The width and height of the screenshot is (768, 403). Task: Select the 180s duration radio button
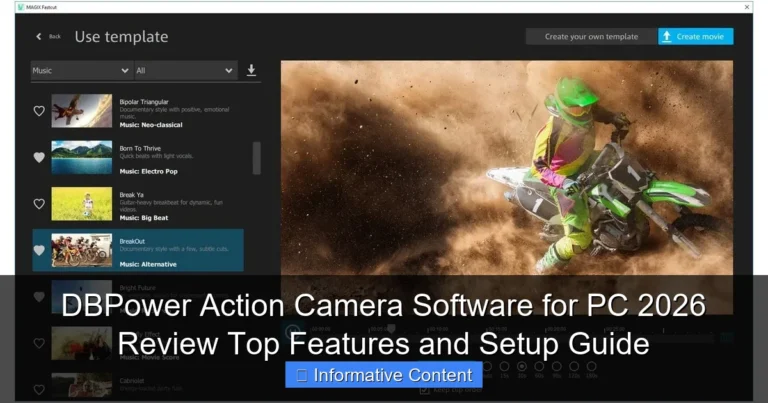(592, 366)
